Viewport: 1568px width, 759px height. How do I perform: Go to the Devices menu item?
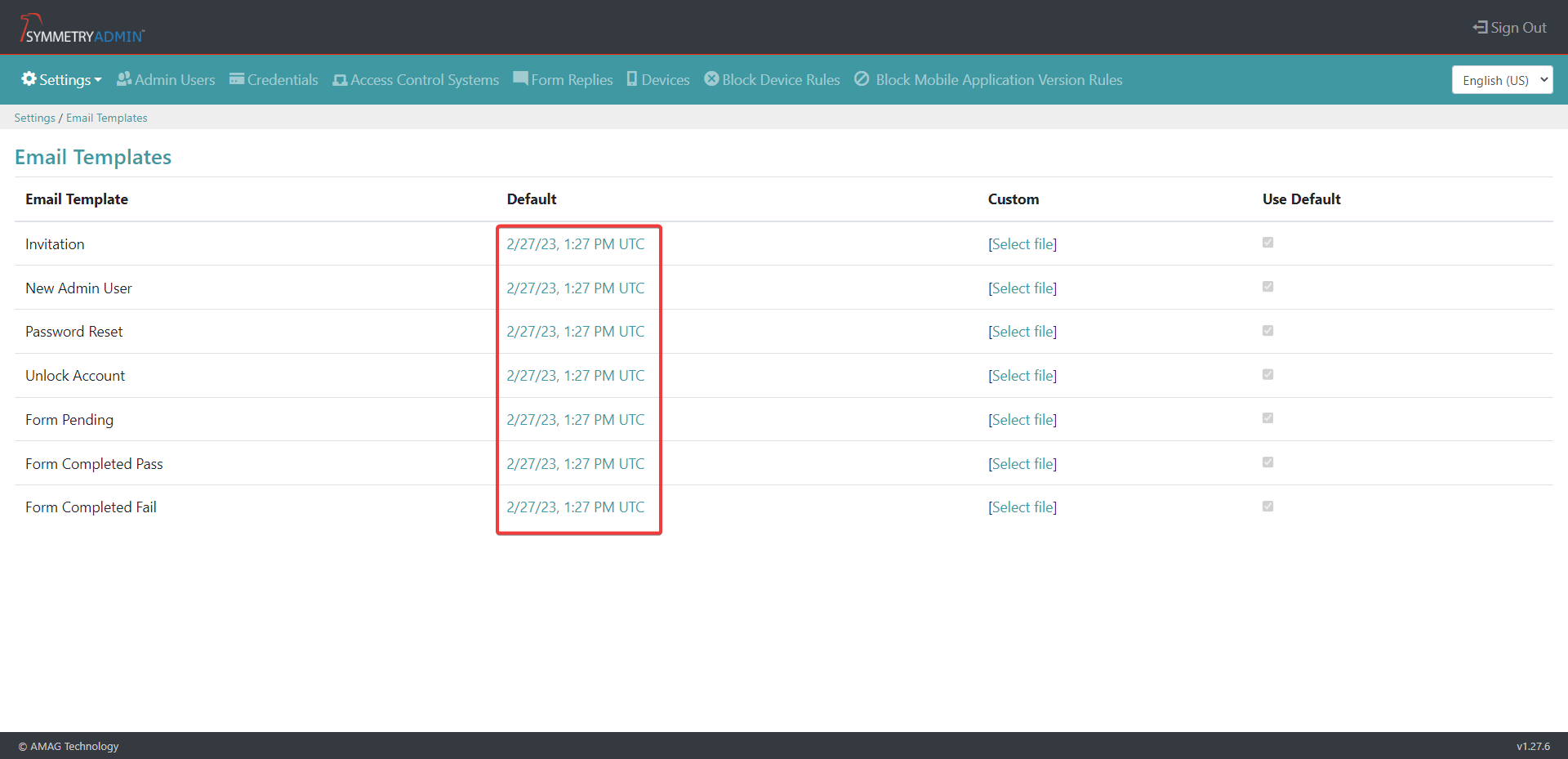point(658,79)
